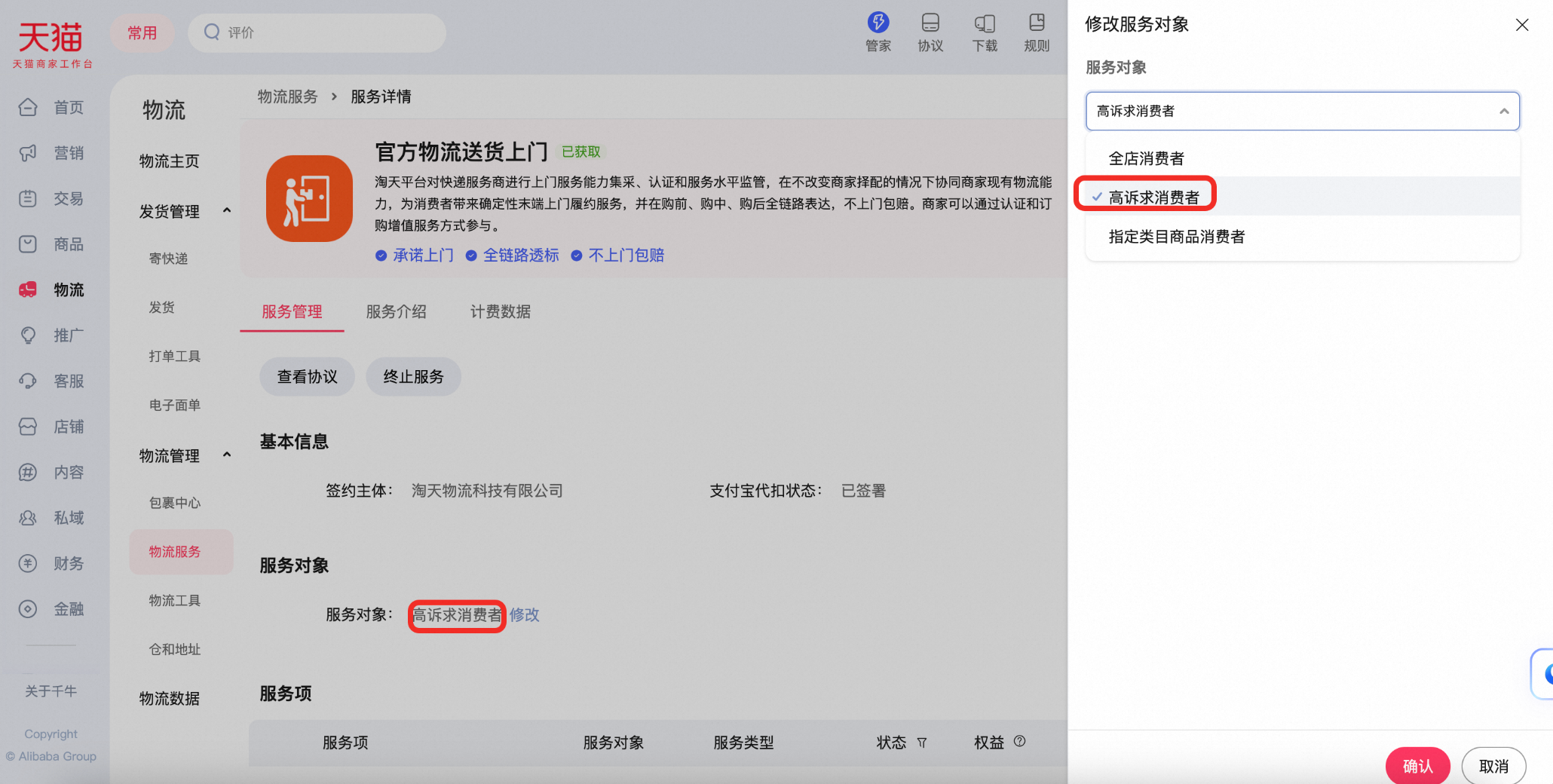The image size is (1553, 784).
Task: Open the 交易 sidebar icon
Action: click(28, 198)
